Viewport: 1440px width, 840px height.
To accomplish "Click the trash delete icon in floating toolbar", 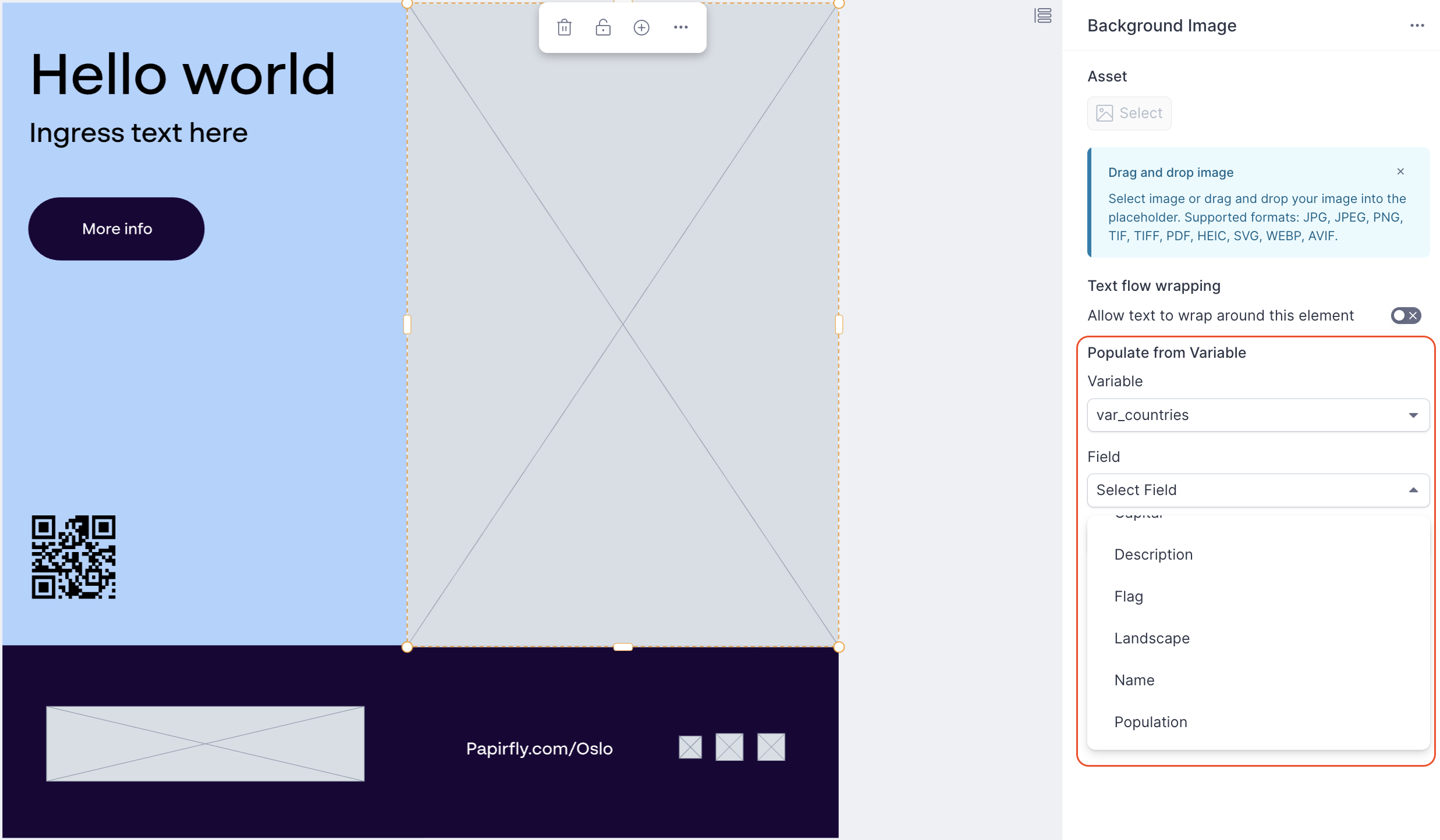I will pos(564,27).
